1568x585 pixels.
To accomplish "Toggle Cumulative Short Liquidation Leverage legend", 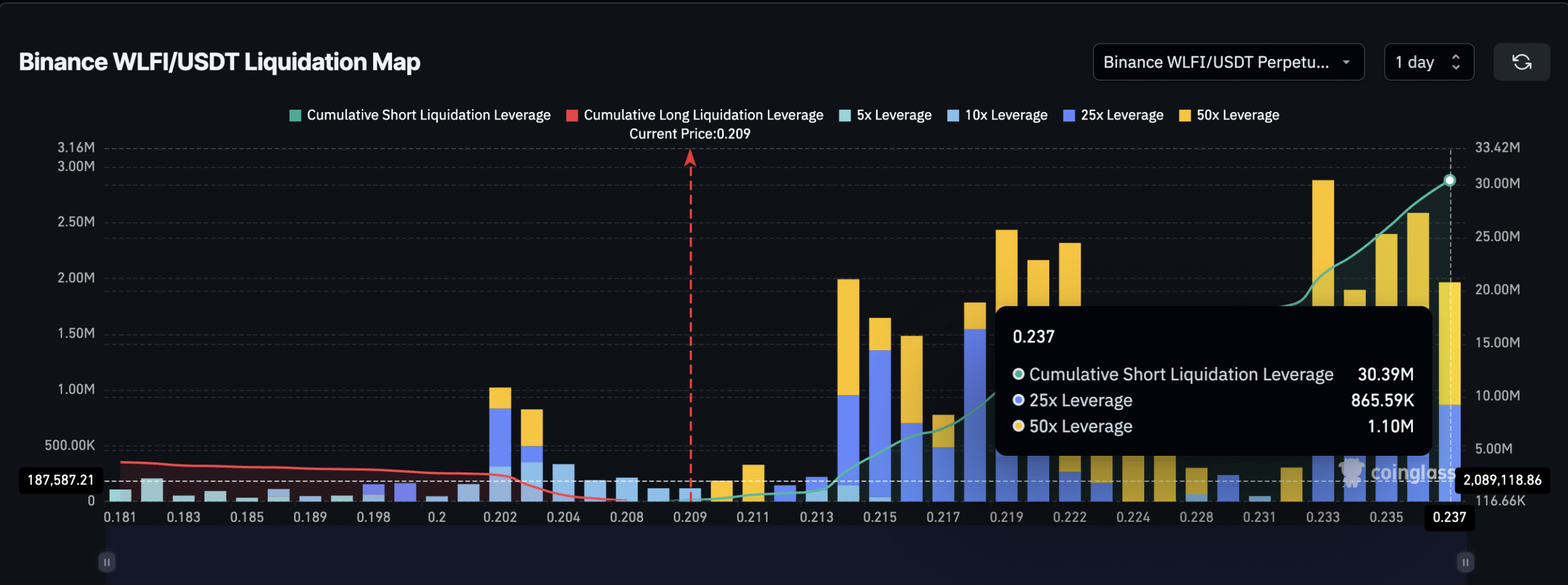I will point(420,115).
